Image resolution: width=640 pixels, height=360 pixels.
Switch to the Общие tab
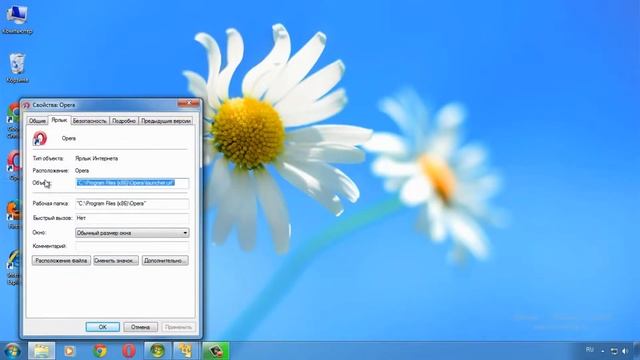click(x=37, y=121)
